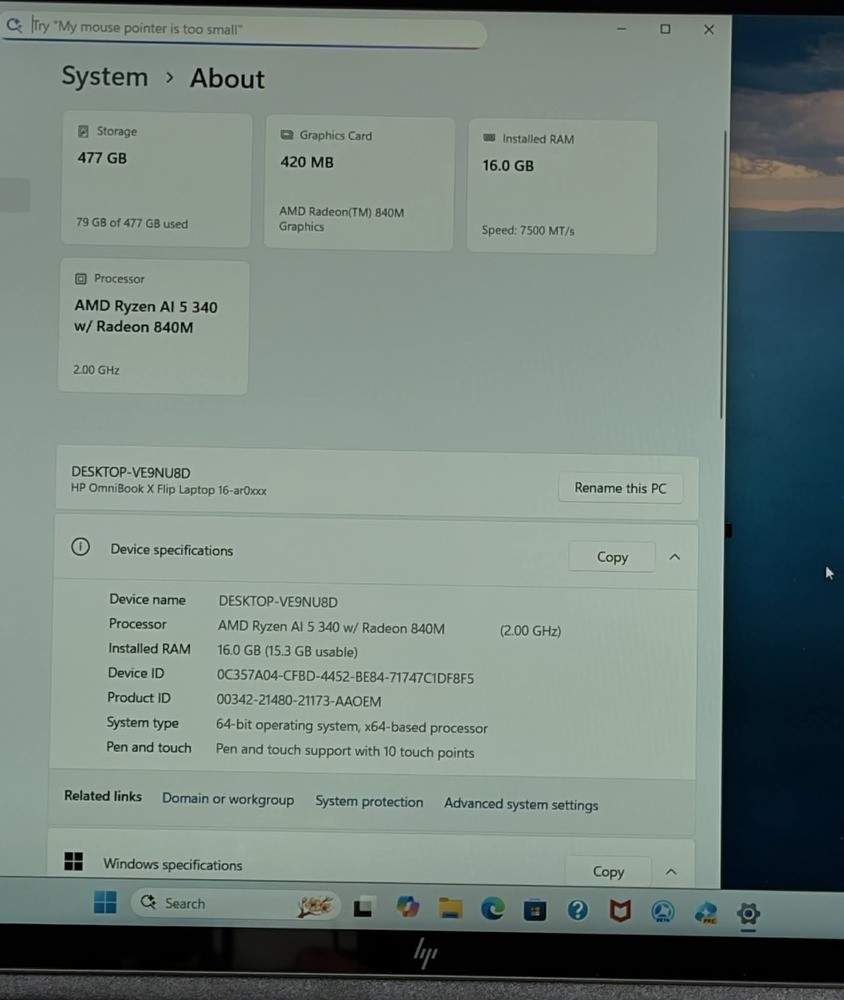Click the Settings search box
Screen dimensions: 844x1000
242,30
